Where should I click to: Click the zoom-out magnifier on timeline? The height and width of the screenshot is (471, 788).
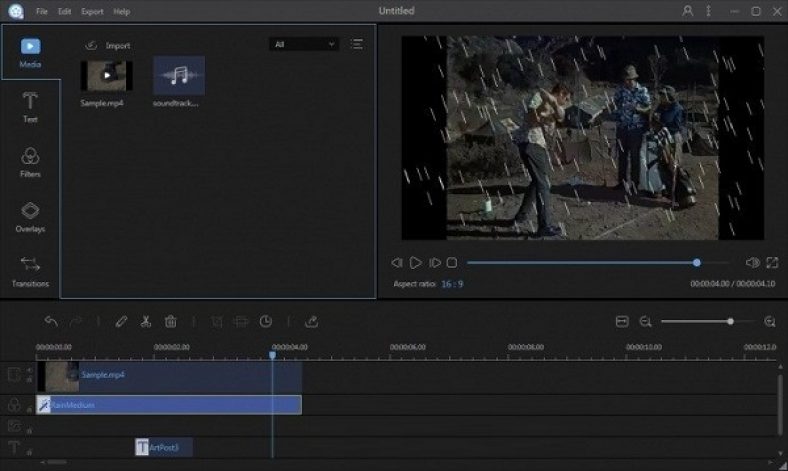646,321
